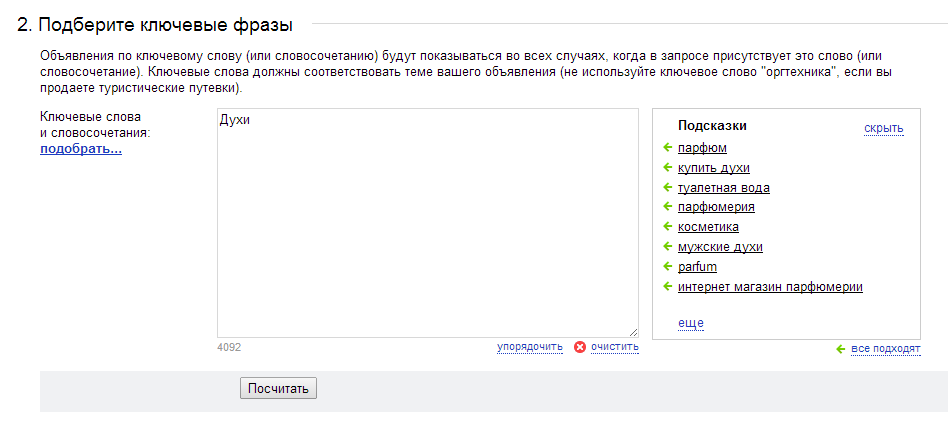Sort keywords with упорядочить link
Screen dimensions: 948x424
pyautogui.click(x=530, y=347)
